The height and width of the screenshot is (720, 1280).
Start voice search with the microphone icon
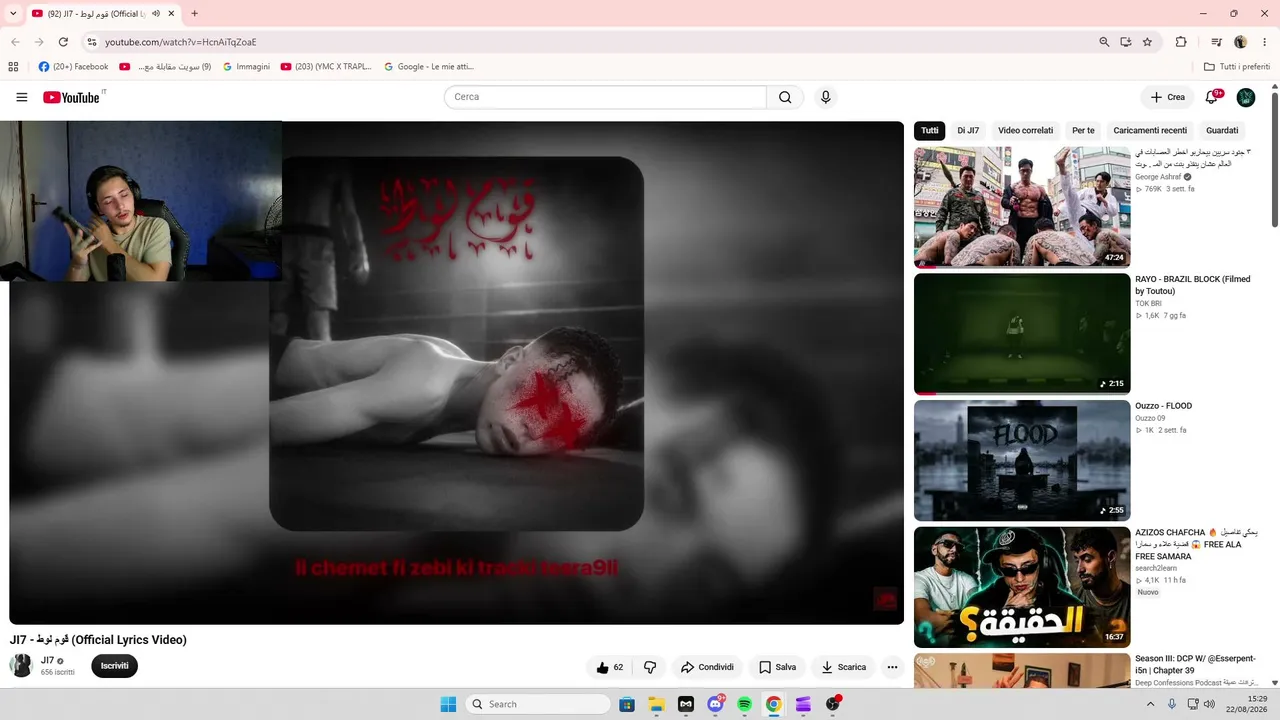point(825,97)
